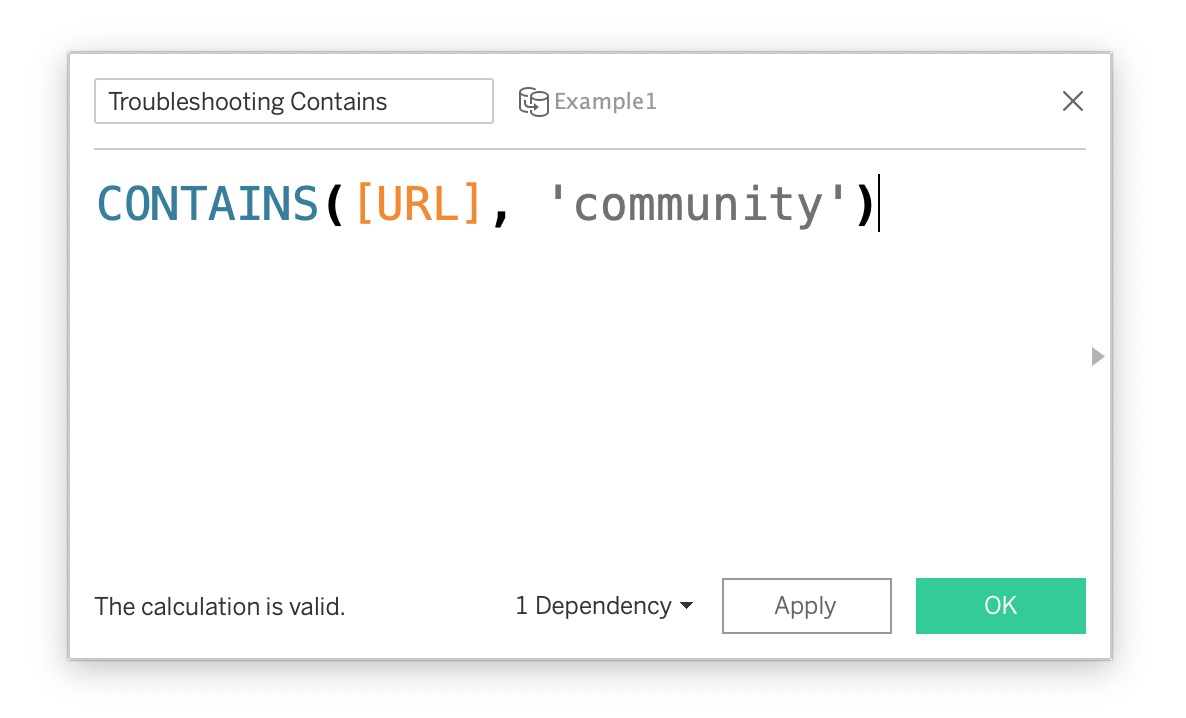Viewport: 1186px width, 718px height.
Task: Click the comma after [URL]
Action: pos(500,210)
